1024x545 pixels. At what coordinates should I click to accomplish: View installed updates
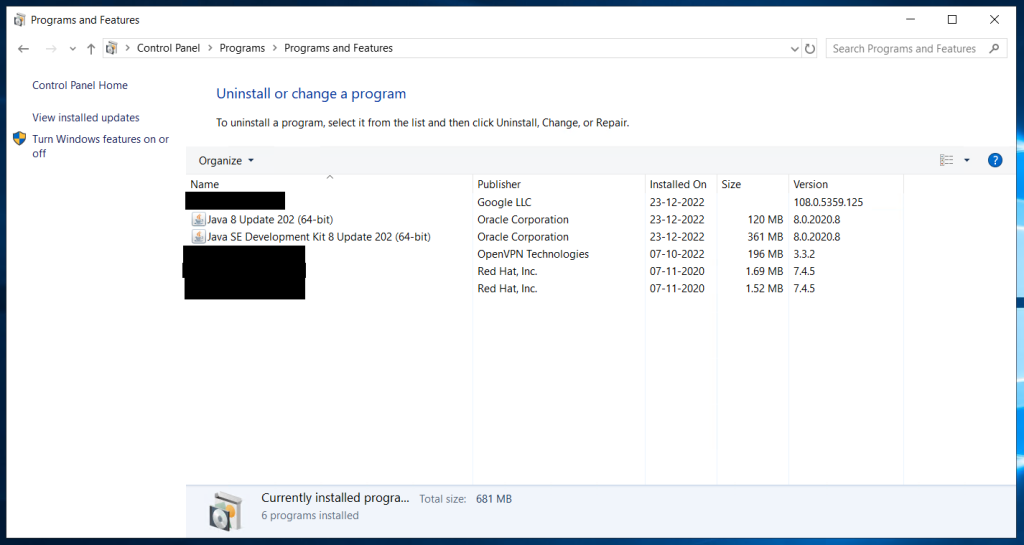click(x=86, y=117)
